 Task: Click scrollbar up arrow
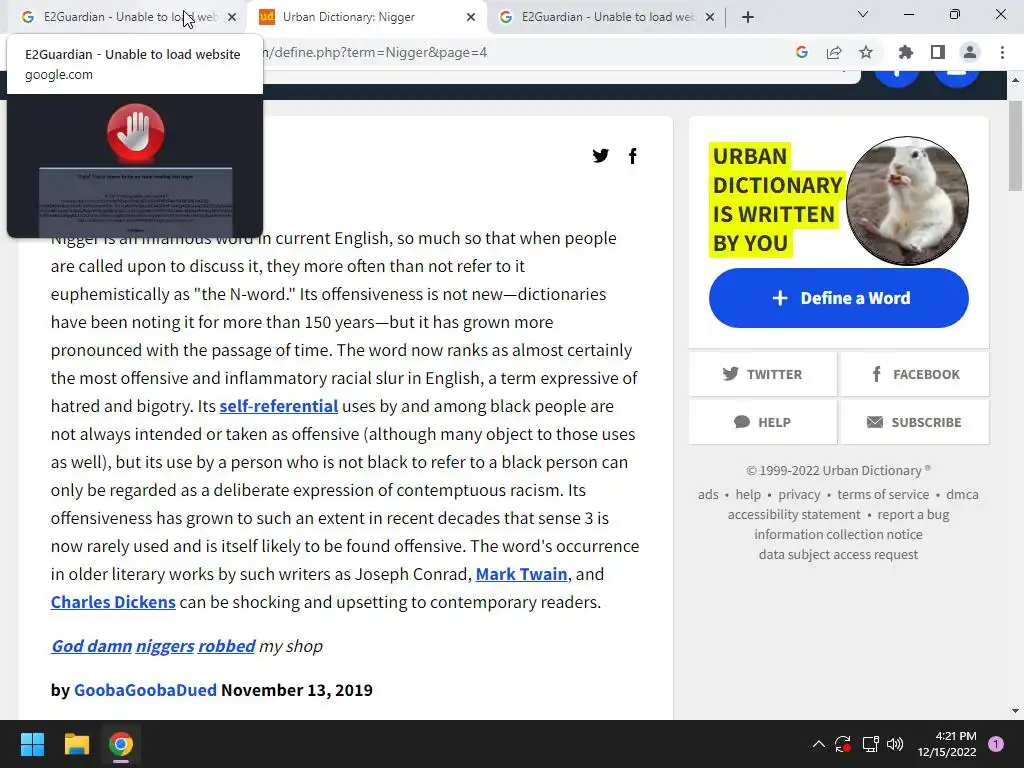coord(1015,80)
